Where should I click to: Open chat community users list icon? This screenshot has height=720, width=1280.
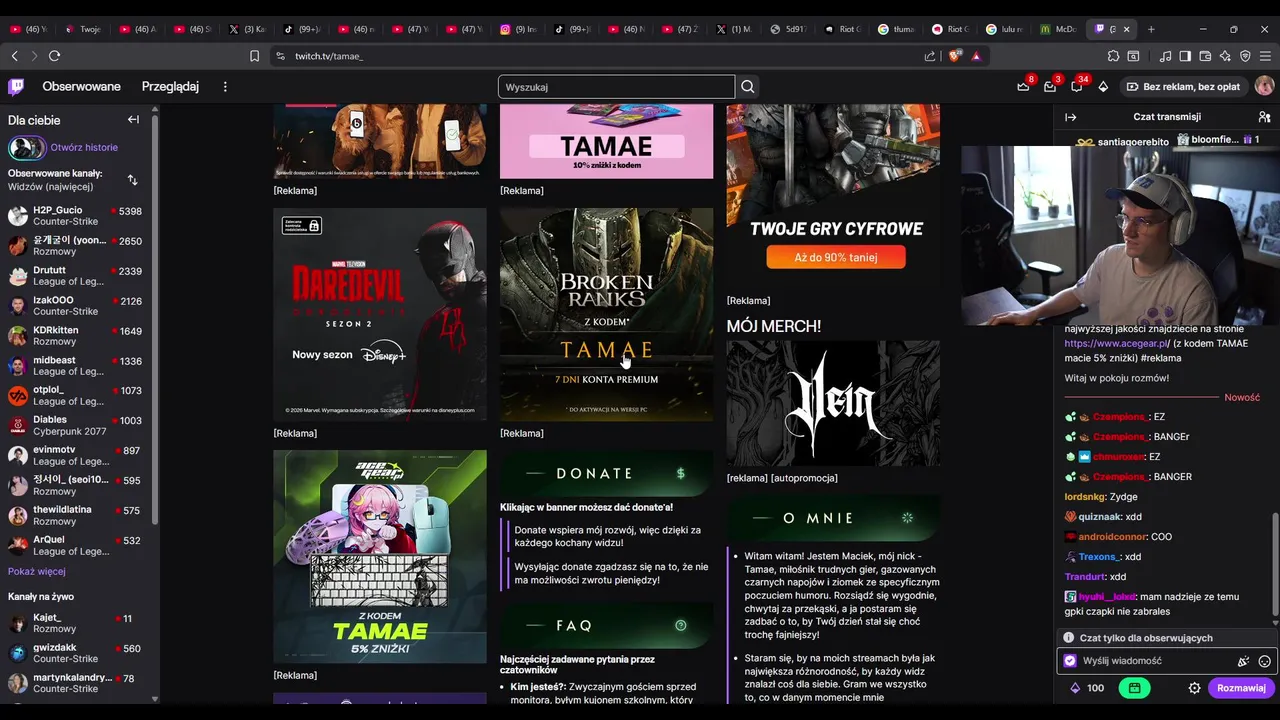[1264, 117]
